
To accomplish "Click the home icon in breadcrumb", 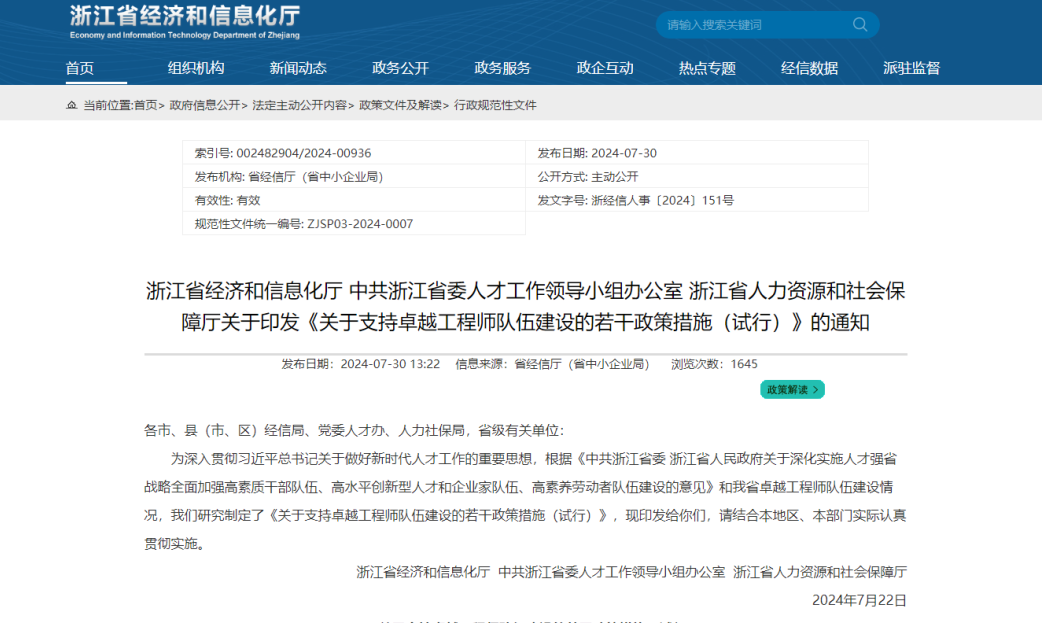I will (x=71, y=105).
